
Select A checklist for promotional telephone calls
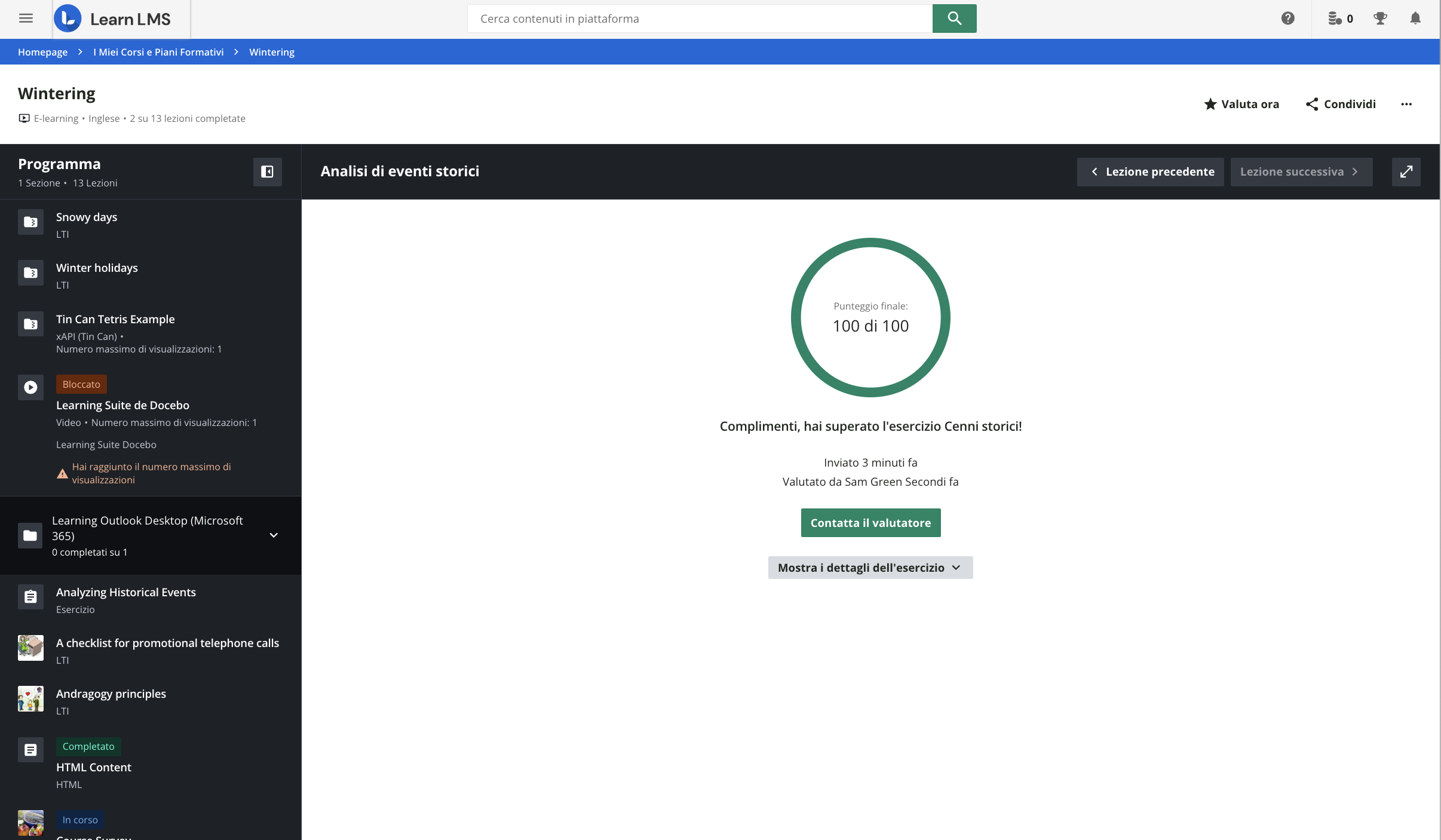click(x=167, y=643)
